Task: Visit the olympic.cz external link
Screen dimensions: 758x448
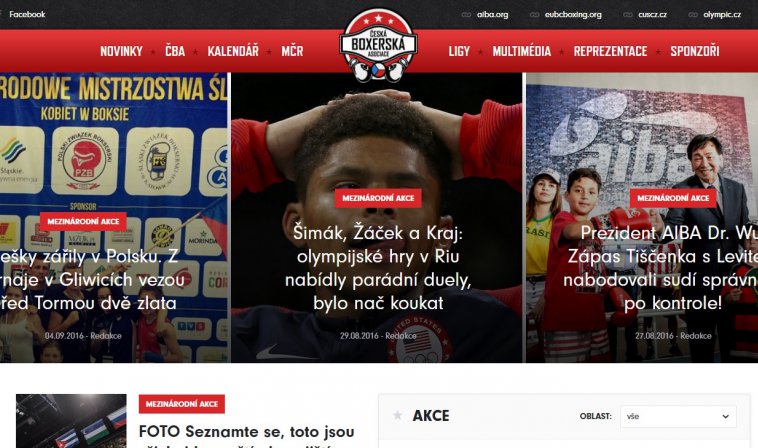Action: 722,14
